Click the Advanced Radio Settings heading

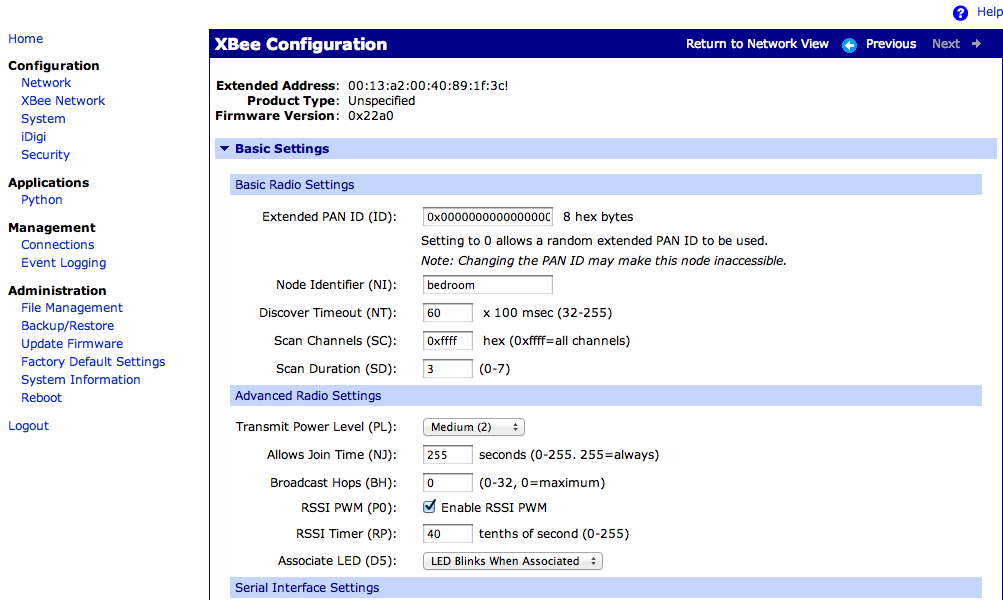point(308,395)
